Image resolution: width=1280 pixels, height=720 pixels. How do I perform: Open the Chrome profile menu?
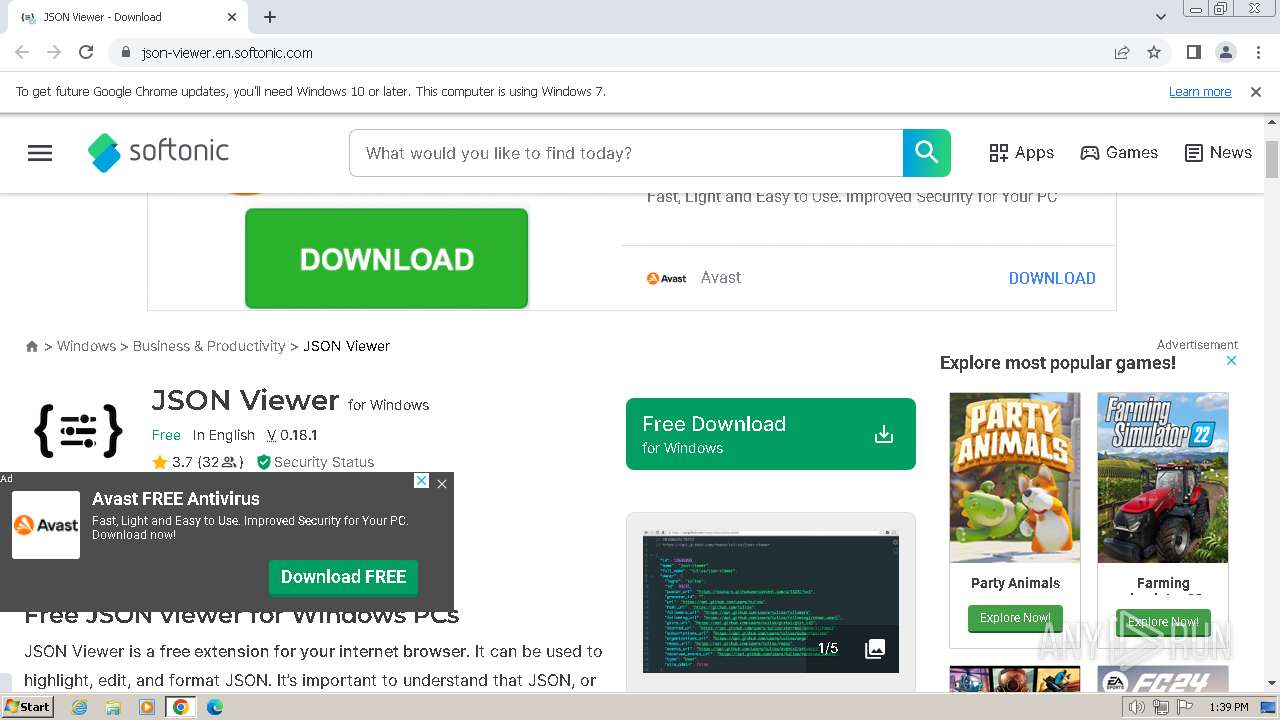point(1226,52)
